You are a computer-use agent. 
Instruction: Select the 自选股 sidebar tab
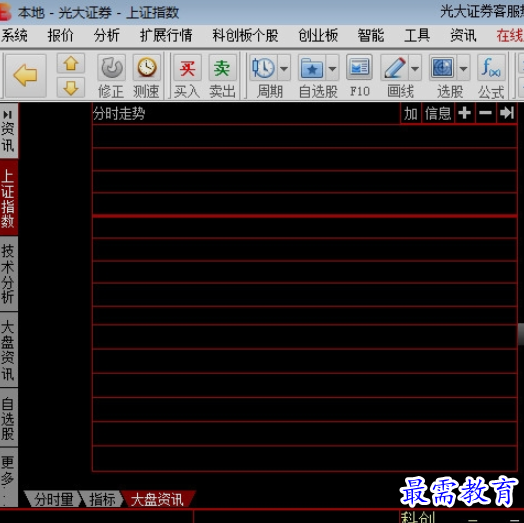point(8,417)
